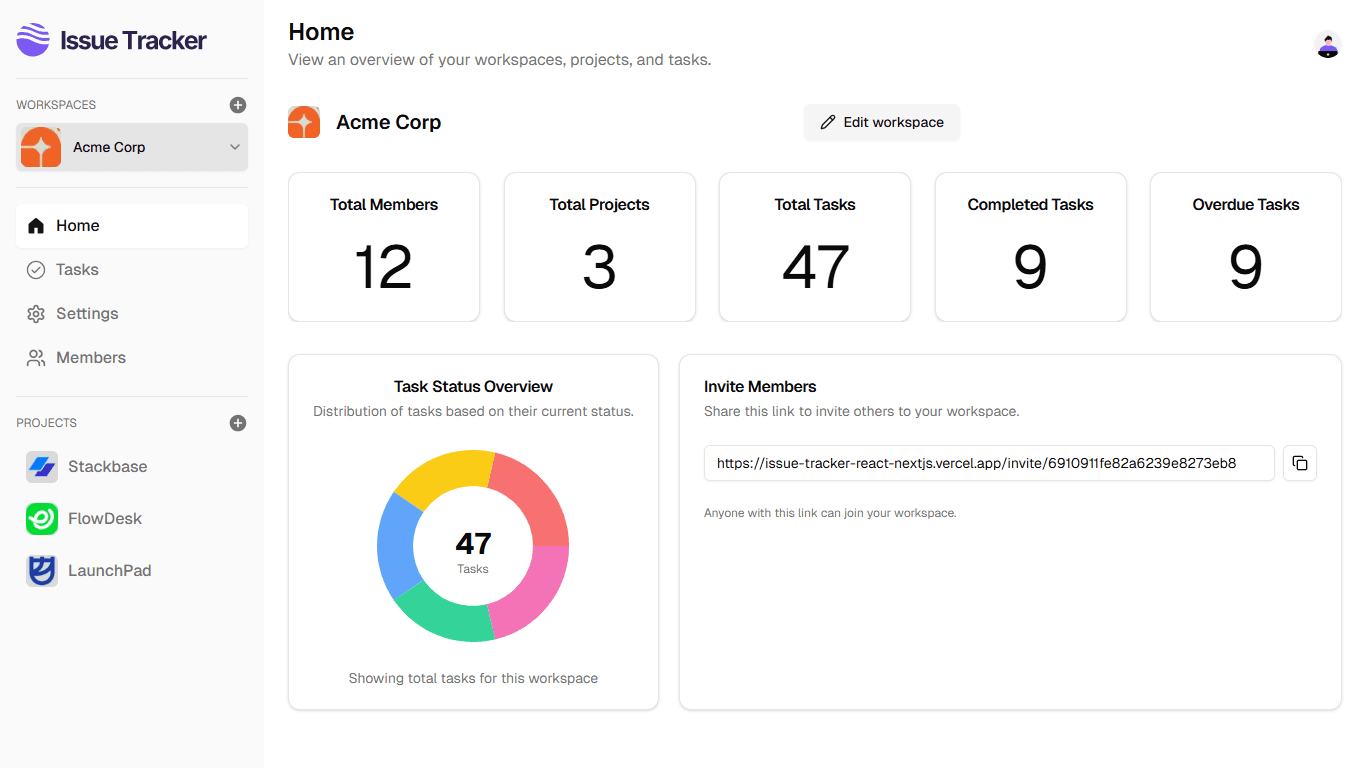Screen dimensions: 1366x768
Task: Create a new project using plus icon
Action: [238, 423]
